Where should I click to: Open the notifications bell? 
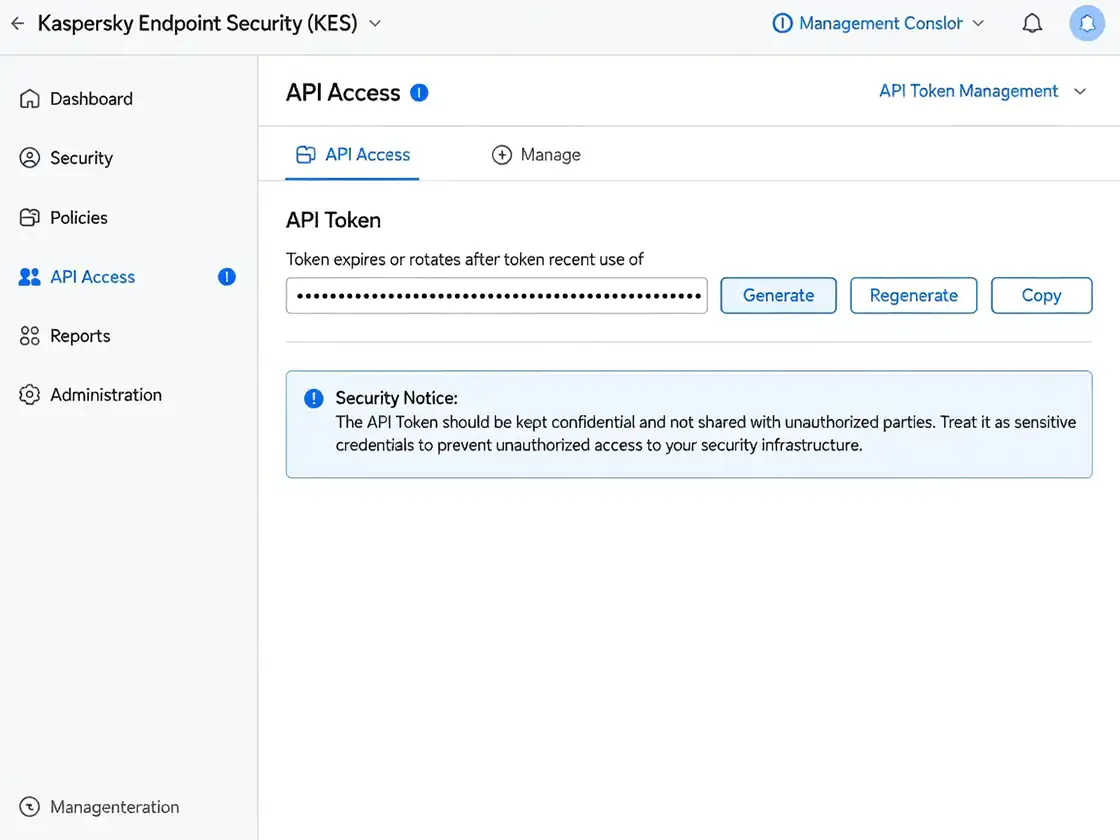(1032, 24)
